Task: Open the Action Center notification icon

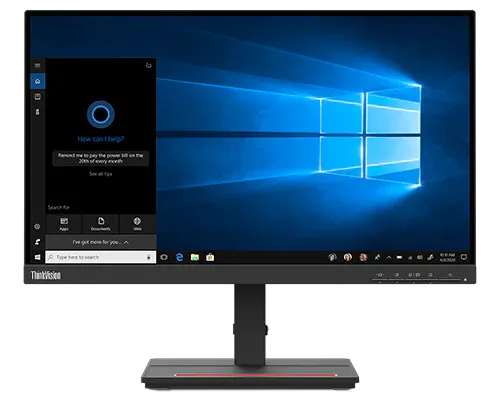Action: (463, 257)
